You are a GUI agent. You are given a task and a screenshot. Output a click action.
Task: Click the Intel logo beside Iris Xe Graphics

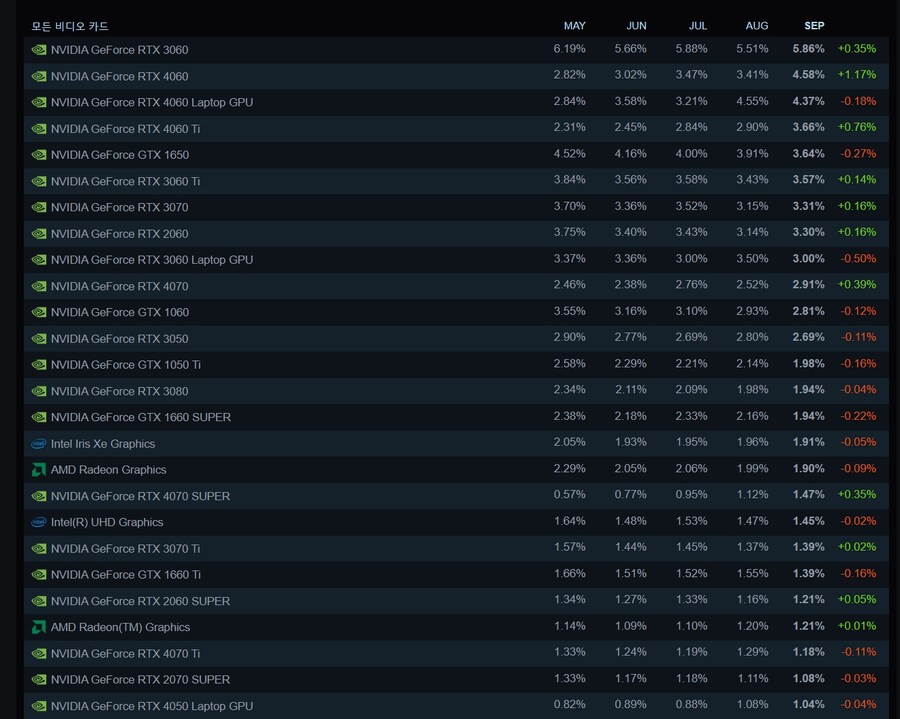pos(38,444)
